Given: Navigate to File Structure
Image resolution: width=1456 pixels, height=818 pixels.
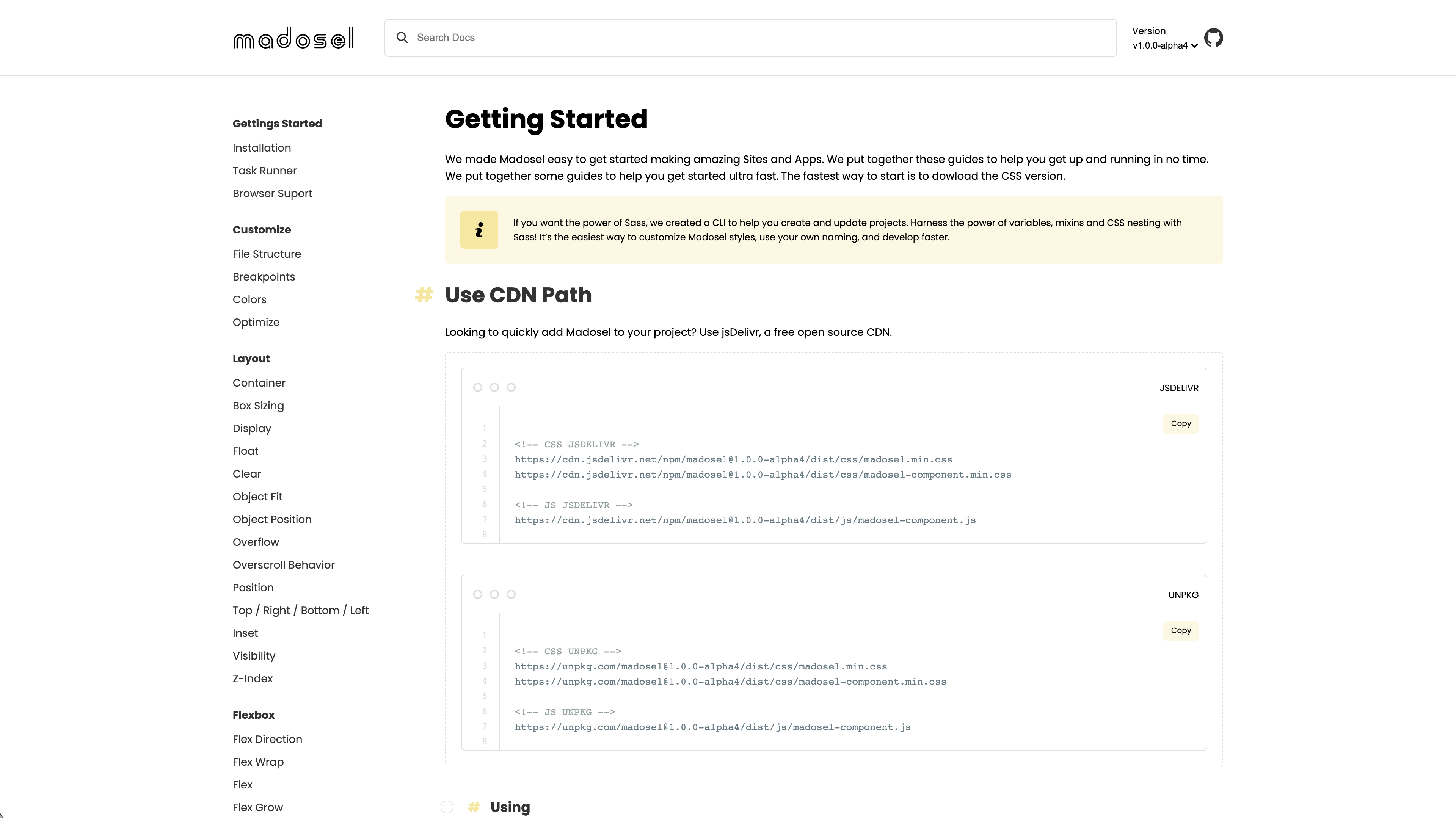Looking at the screenshot, I should pyautogui.click(x=267, y=254).
